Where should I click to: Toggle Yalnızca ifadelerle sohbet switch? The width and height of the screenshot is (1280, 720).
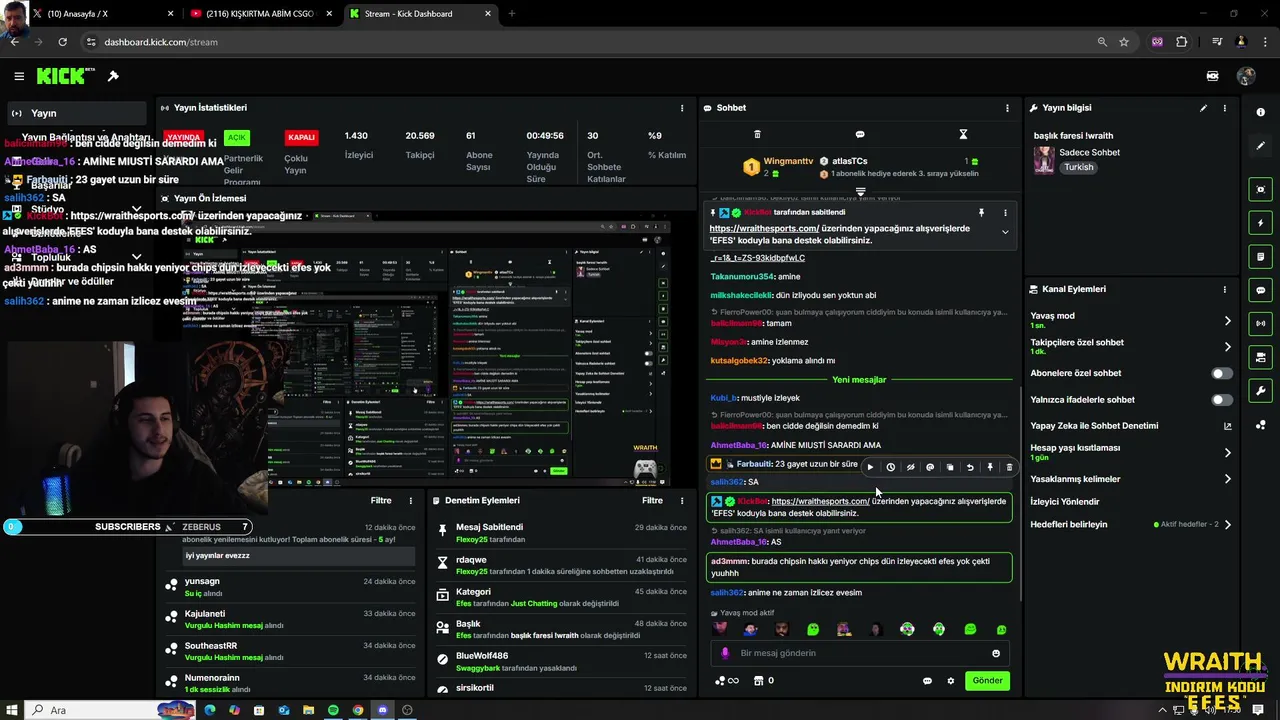point(1222,400)
